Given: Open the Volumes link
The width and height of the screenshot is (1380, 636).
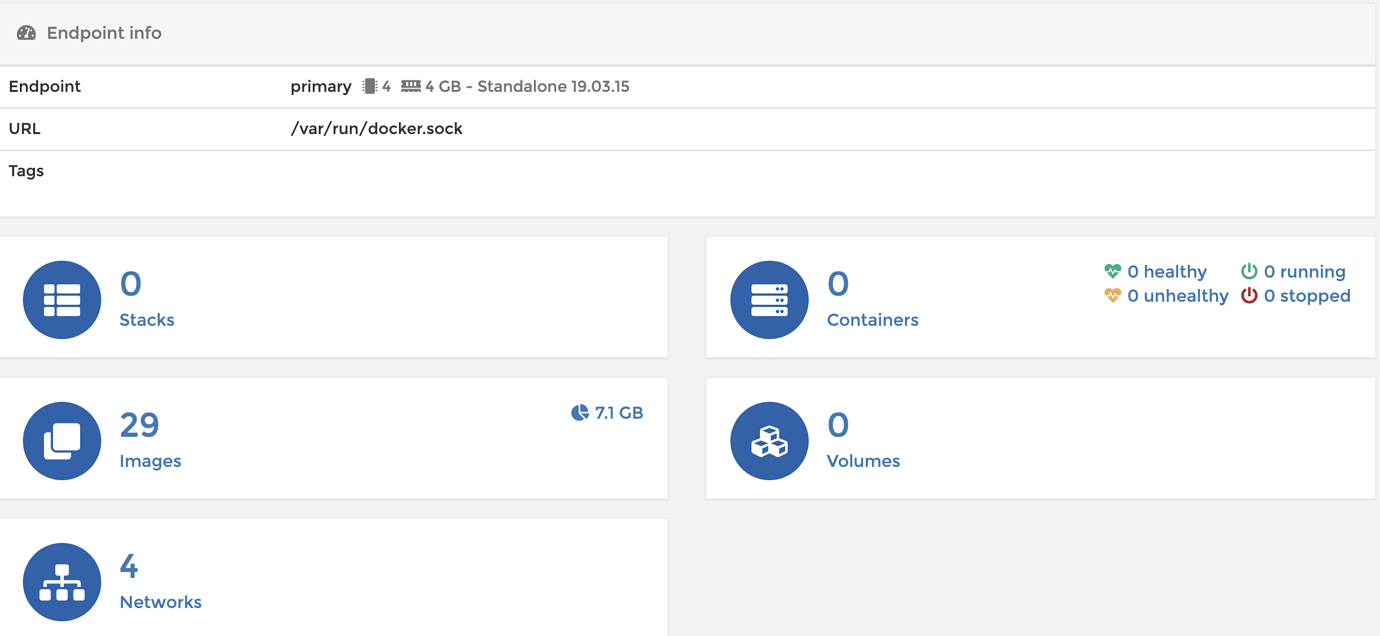Looking at the screenshot, I should [x=863, y=460].
